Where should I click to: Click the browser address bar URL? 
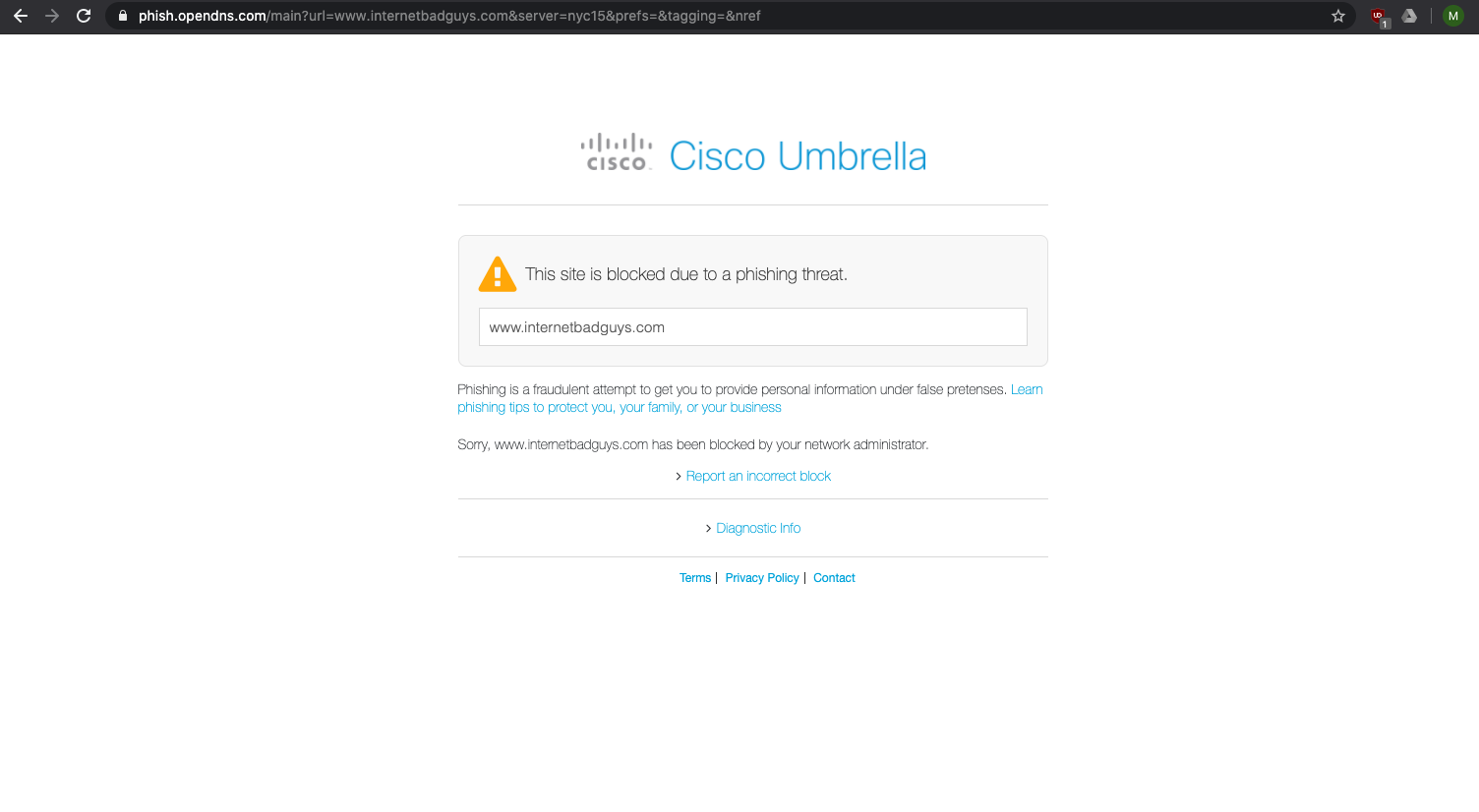(449, 16)
